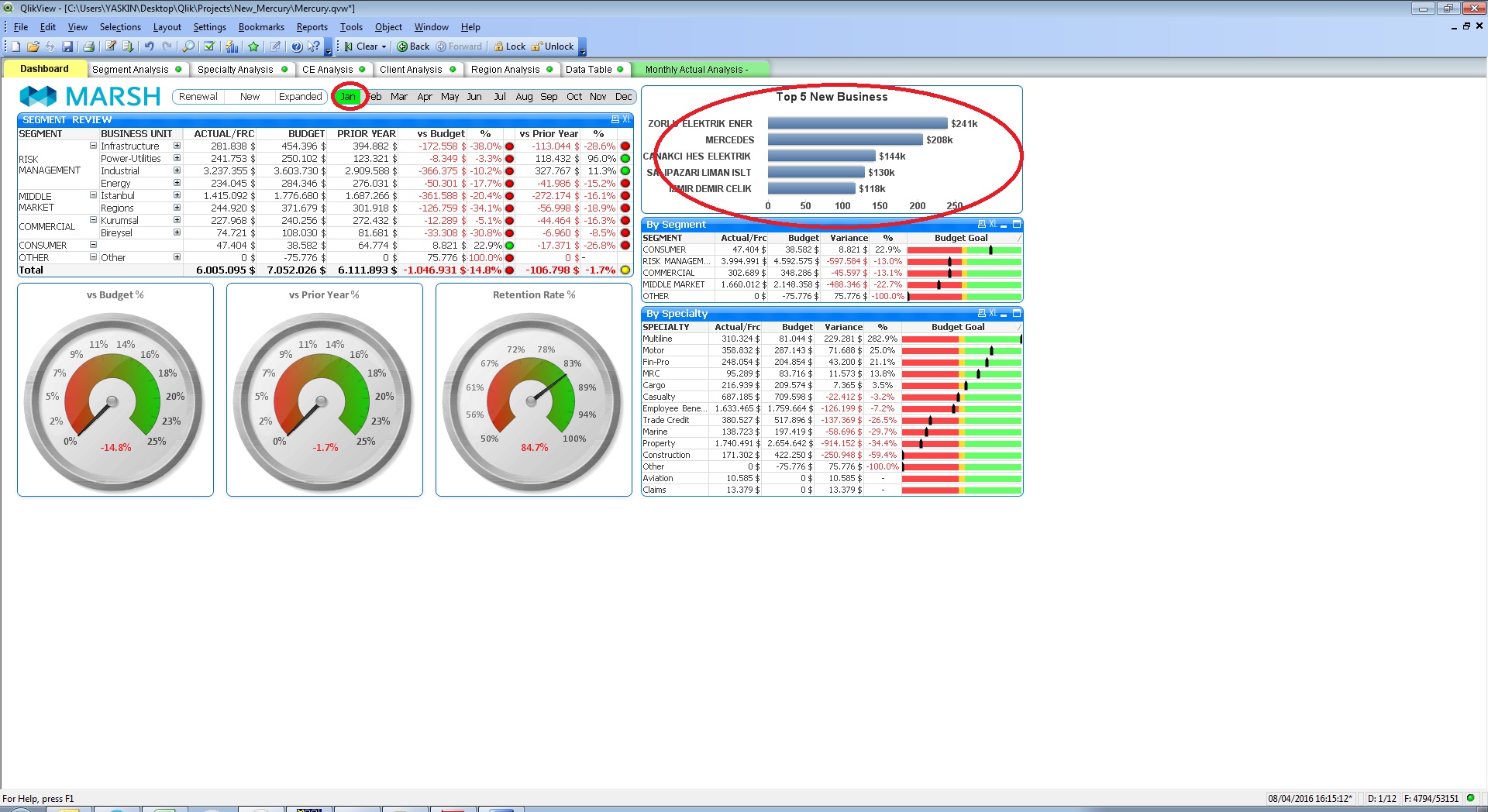Expand the Infrastructure business unit
Screen dimensions: 1488x812
177,146
